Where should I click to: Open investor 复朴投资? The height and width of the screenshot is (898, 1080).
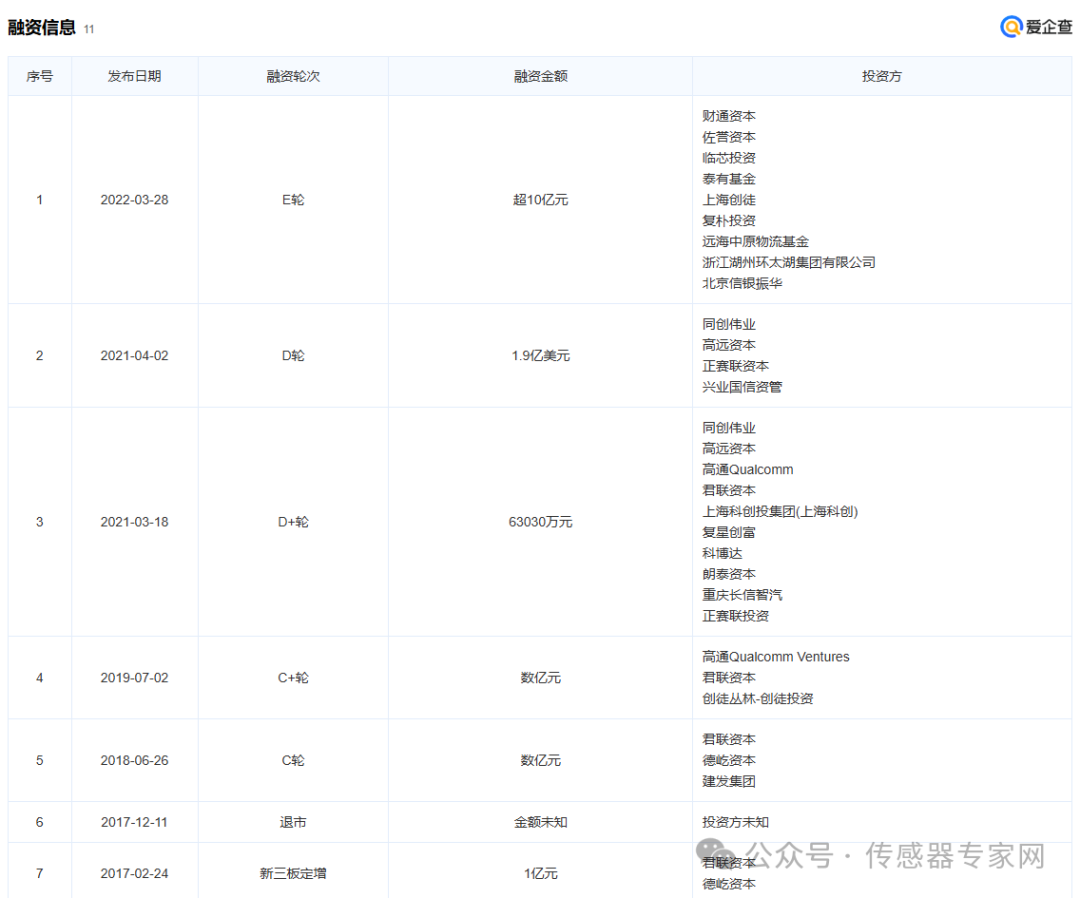pyautogui.click(x=729, y=220)
